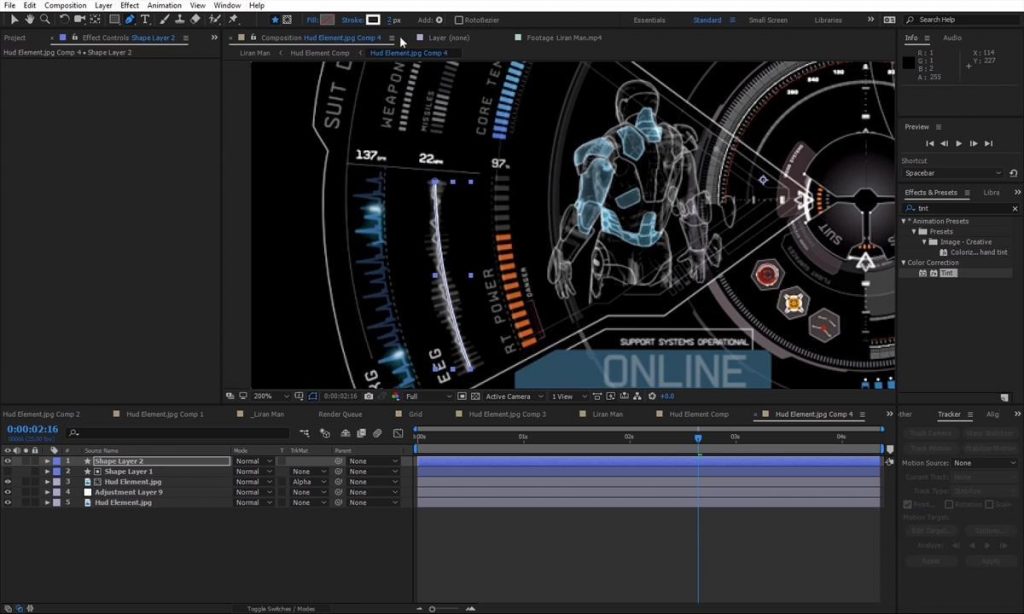Select the Rectangle shape tool
Screen dimensions: 1024x614
(x=114, y=20)
